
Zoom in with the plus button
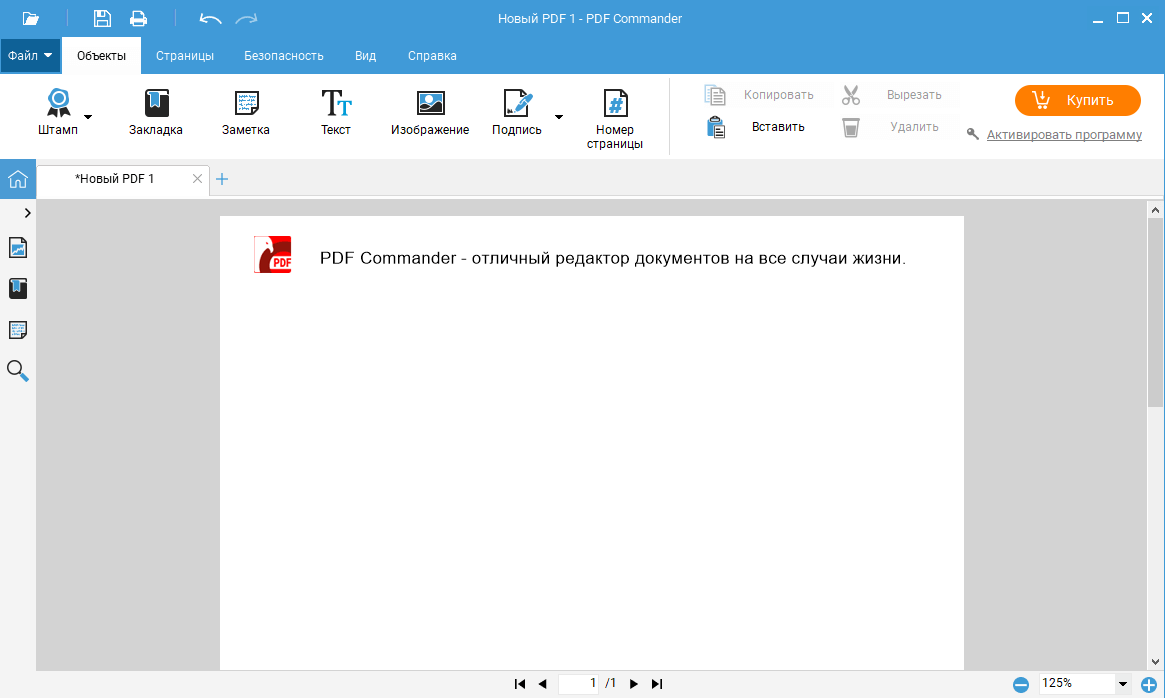pyautogui.click(x=1149, y=685)
